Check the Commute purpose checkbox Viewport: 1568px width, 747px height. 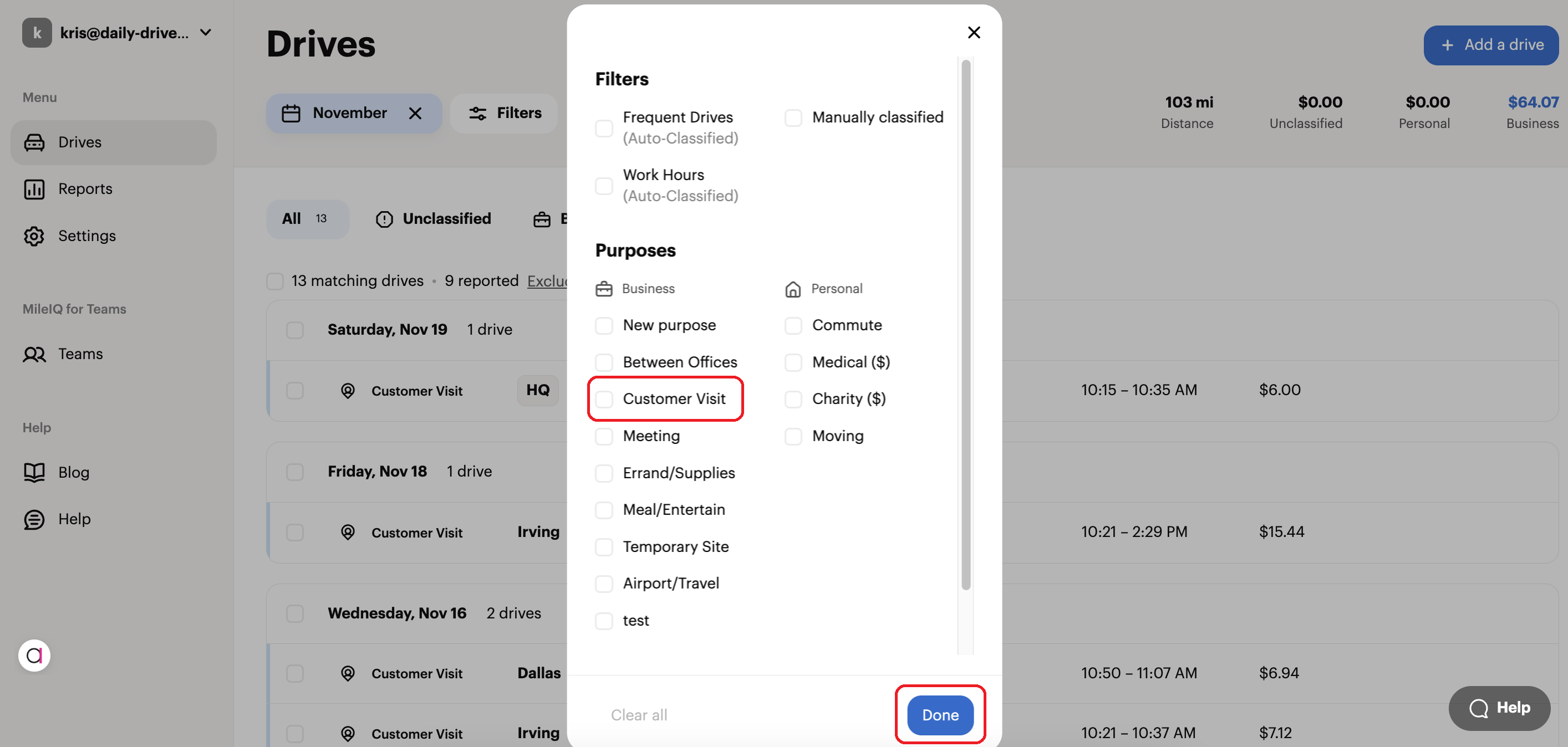(x=793, y=325)
